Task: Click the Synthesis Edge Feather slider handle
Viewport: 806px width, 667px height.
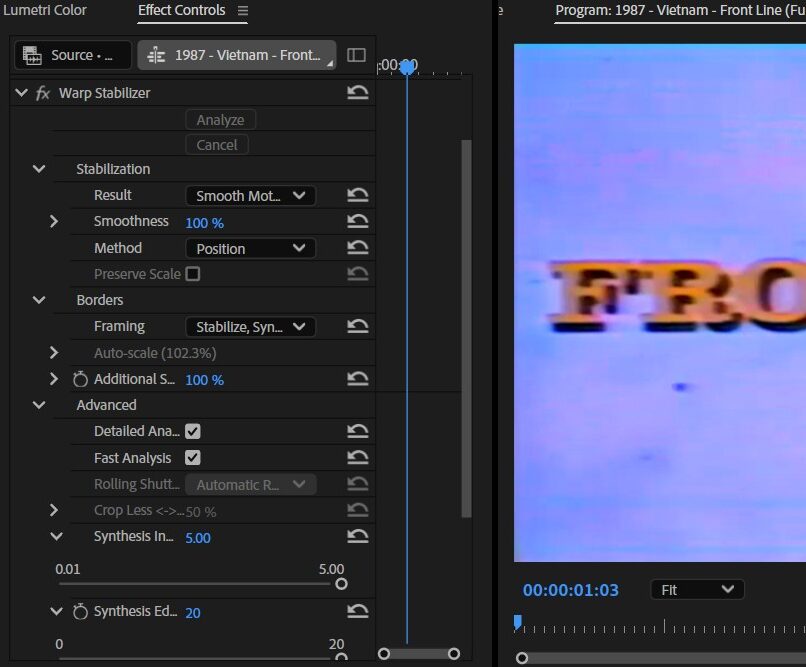Action: click(341, 657)
